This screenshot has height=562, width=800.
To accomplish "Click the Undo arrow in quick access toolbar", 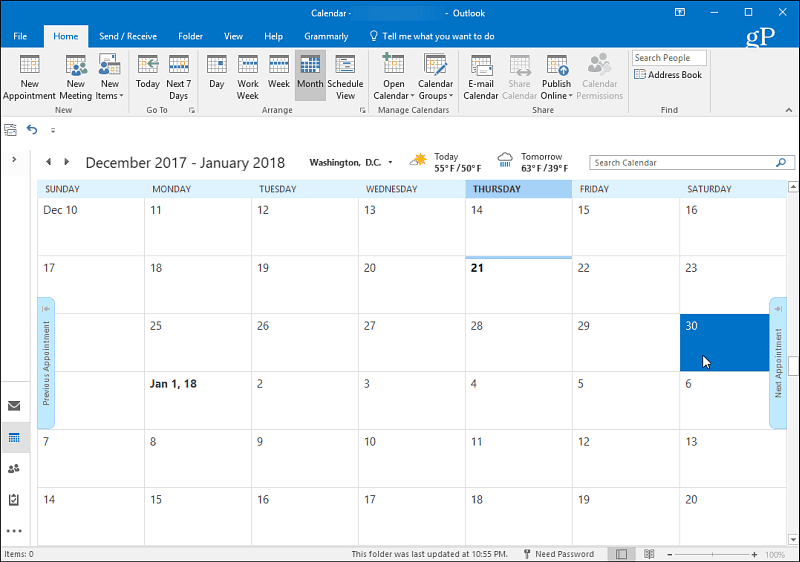I will coord(32,130).
